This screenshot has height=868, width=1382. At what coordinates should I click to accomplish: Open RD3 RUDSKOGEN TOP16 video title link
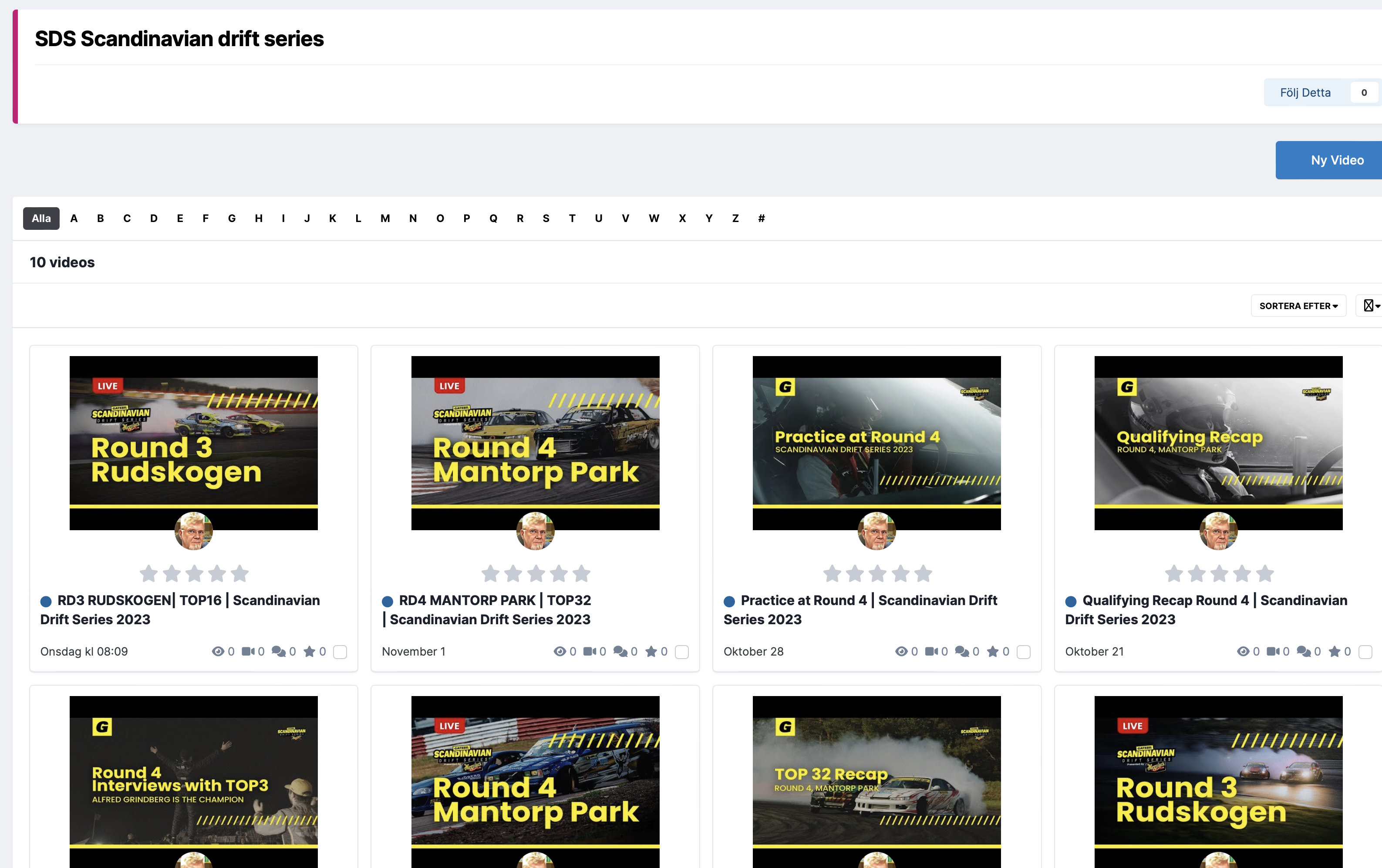click(180, 610)
